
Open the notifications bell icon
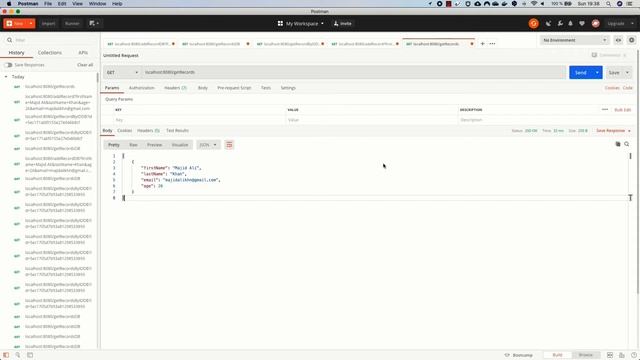571,24
